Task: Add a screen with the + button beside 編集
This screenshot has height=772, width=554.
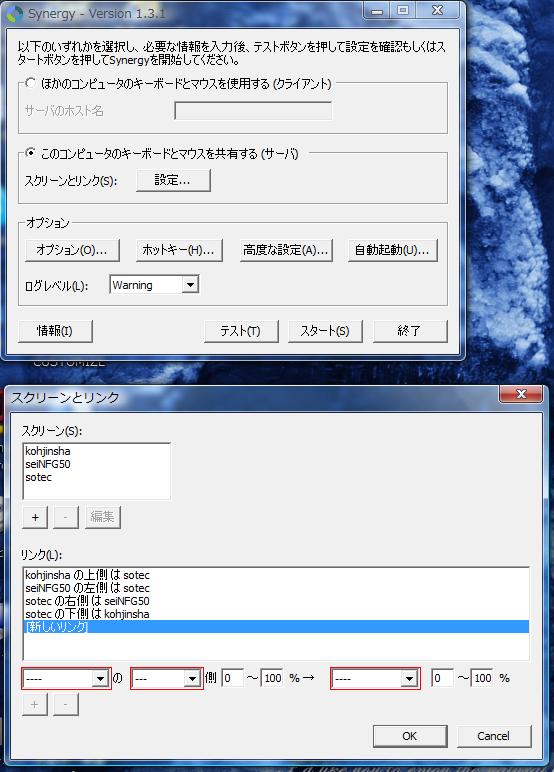Action: (35, 517)
